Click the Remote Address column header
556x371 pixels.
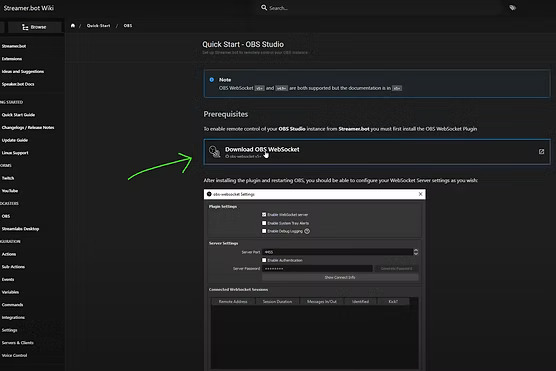click(x=233, y=301)
